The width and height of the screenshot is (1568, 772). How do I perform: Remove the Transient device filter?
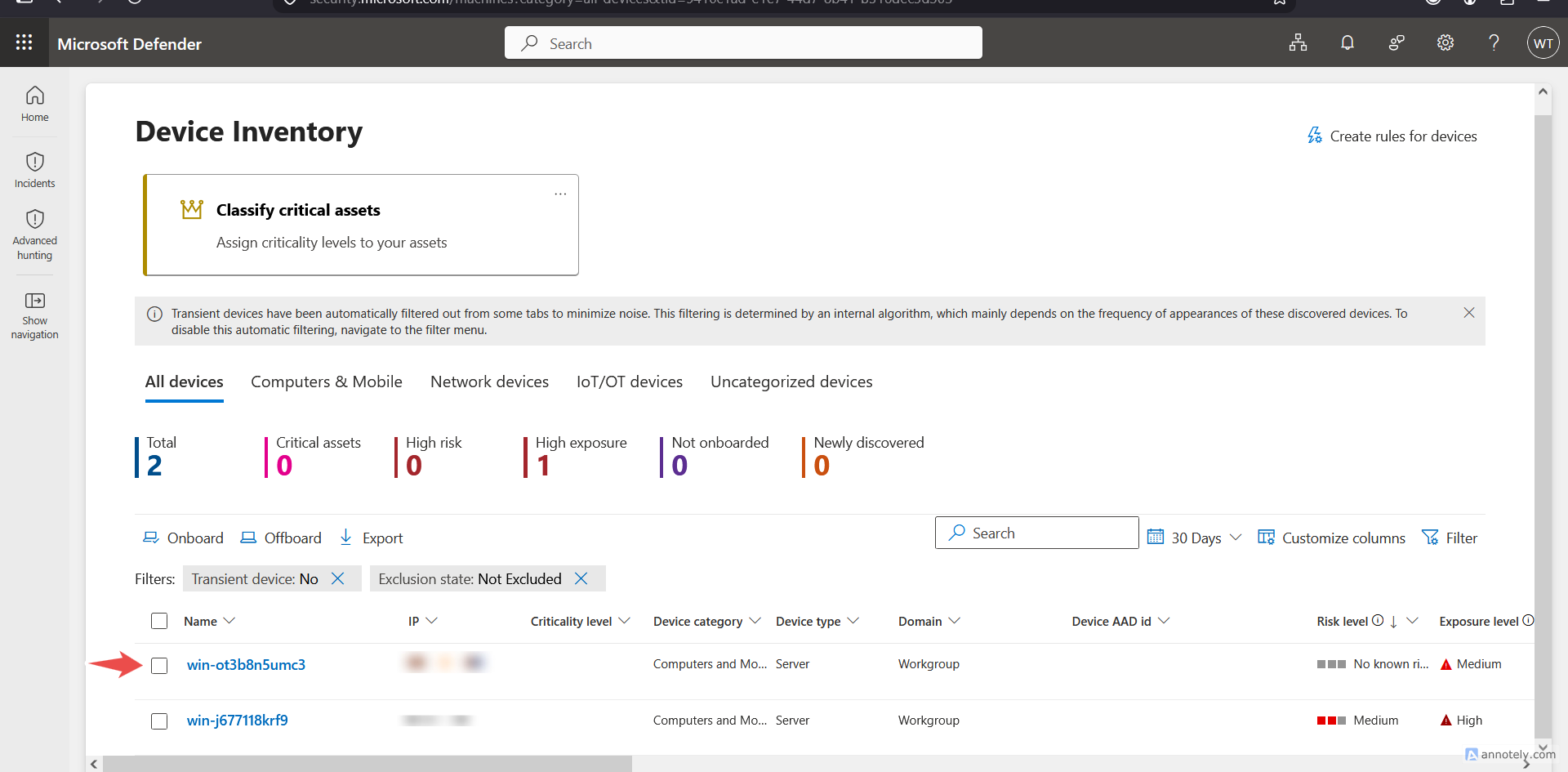pyautogui.click(x=337, y=578)
